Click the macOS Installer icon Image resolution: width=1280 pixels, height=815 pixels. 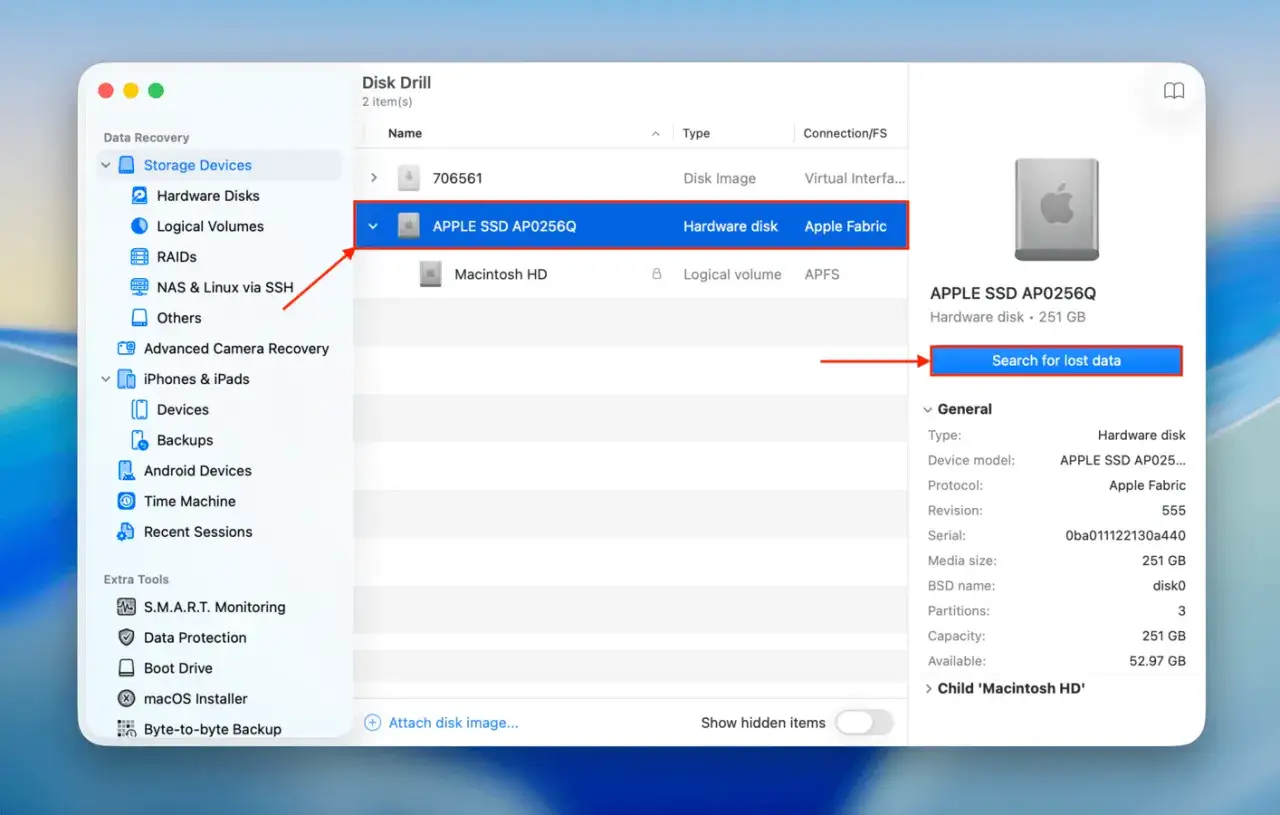point(126,698)
